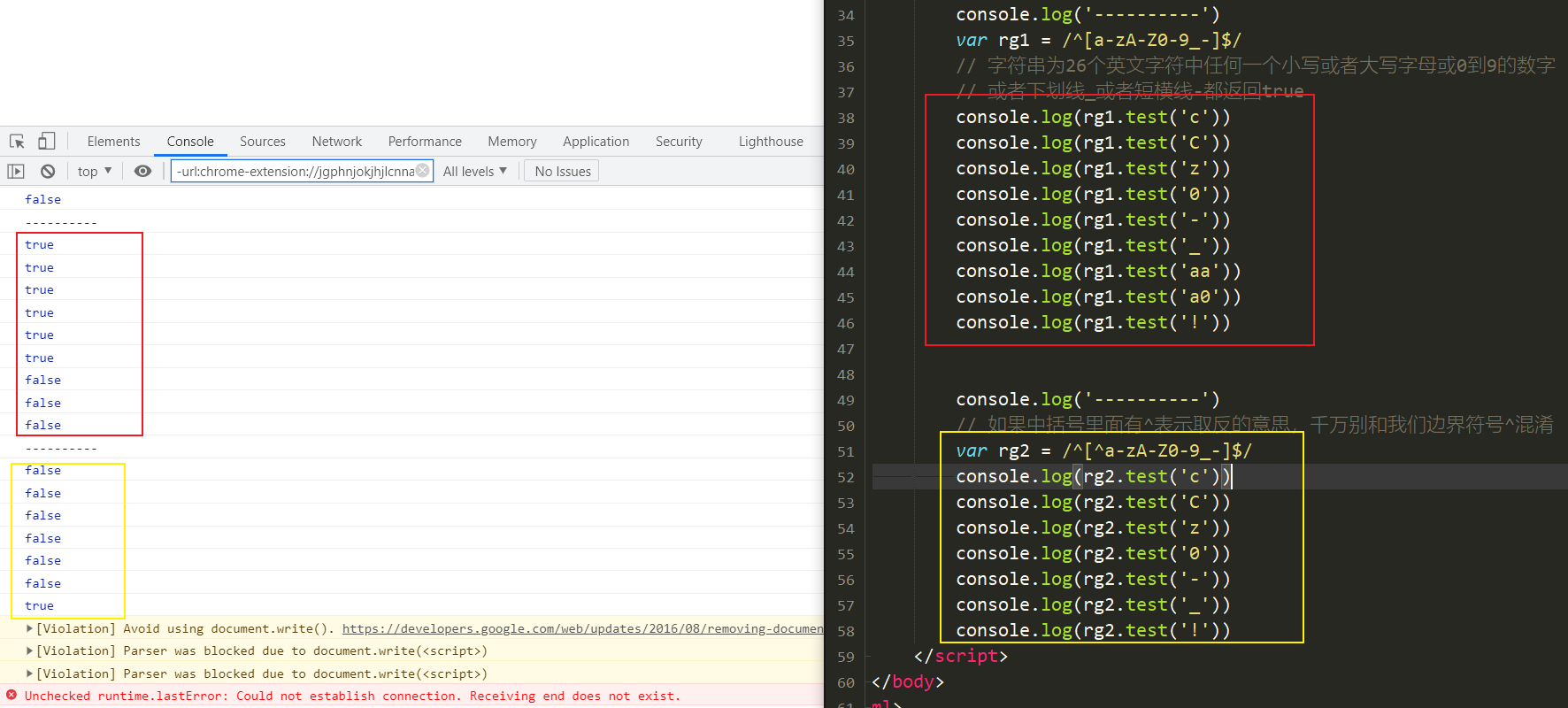Viewport: 1568px width, 708px height.
Task: Click the var rg2 declaration line
Action: pyautogui.click(x=1103, y=451)
